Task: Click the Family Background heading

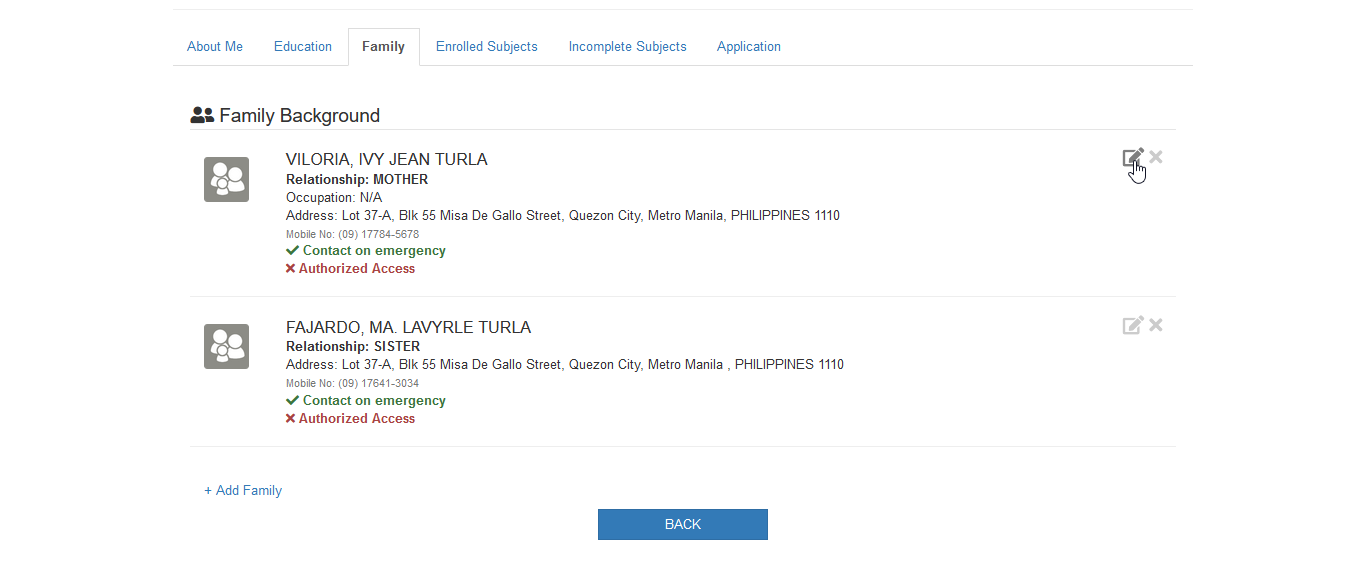Action: pyautogui.click(x=299, y=116)
